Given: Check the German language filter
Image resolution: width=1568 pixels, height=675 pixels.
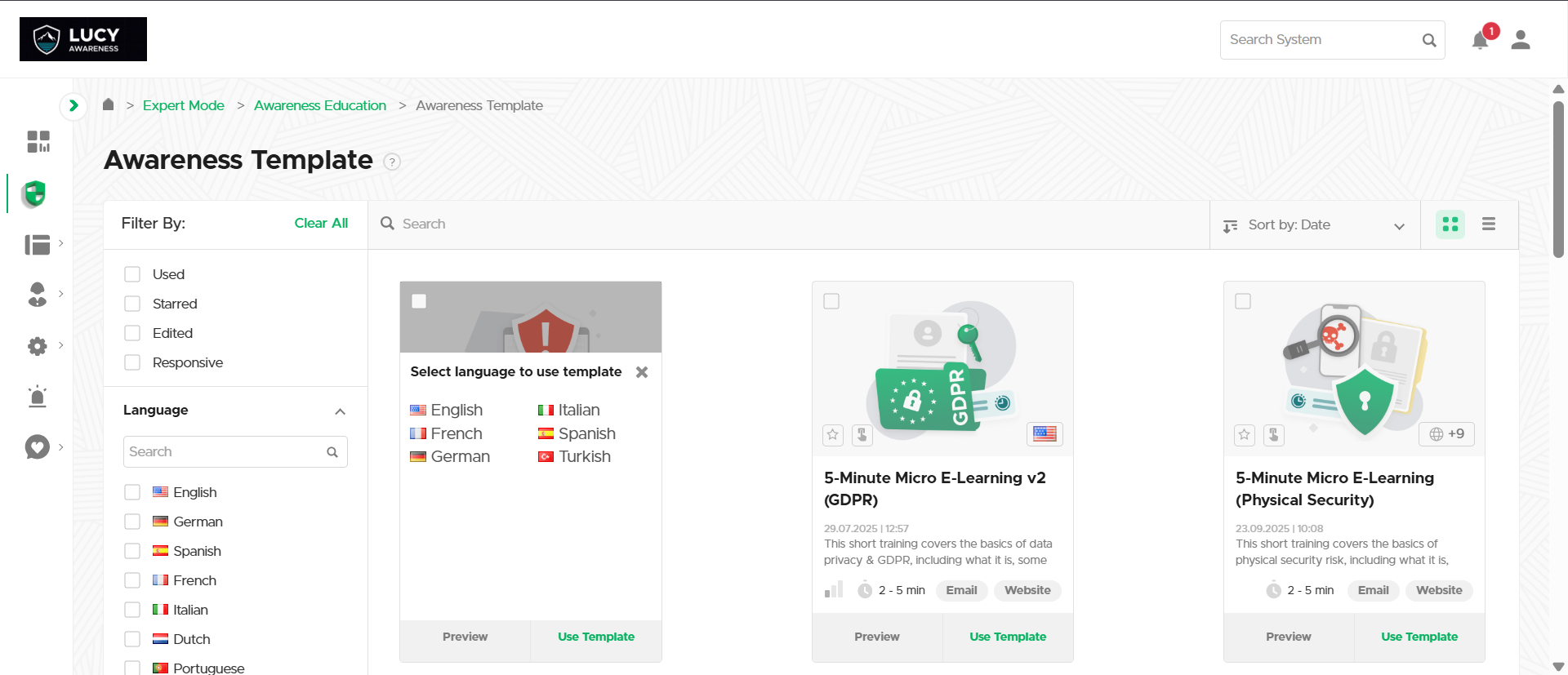Looking at the screenshot, I should [x=132, y=522].
